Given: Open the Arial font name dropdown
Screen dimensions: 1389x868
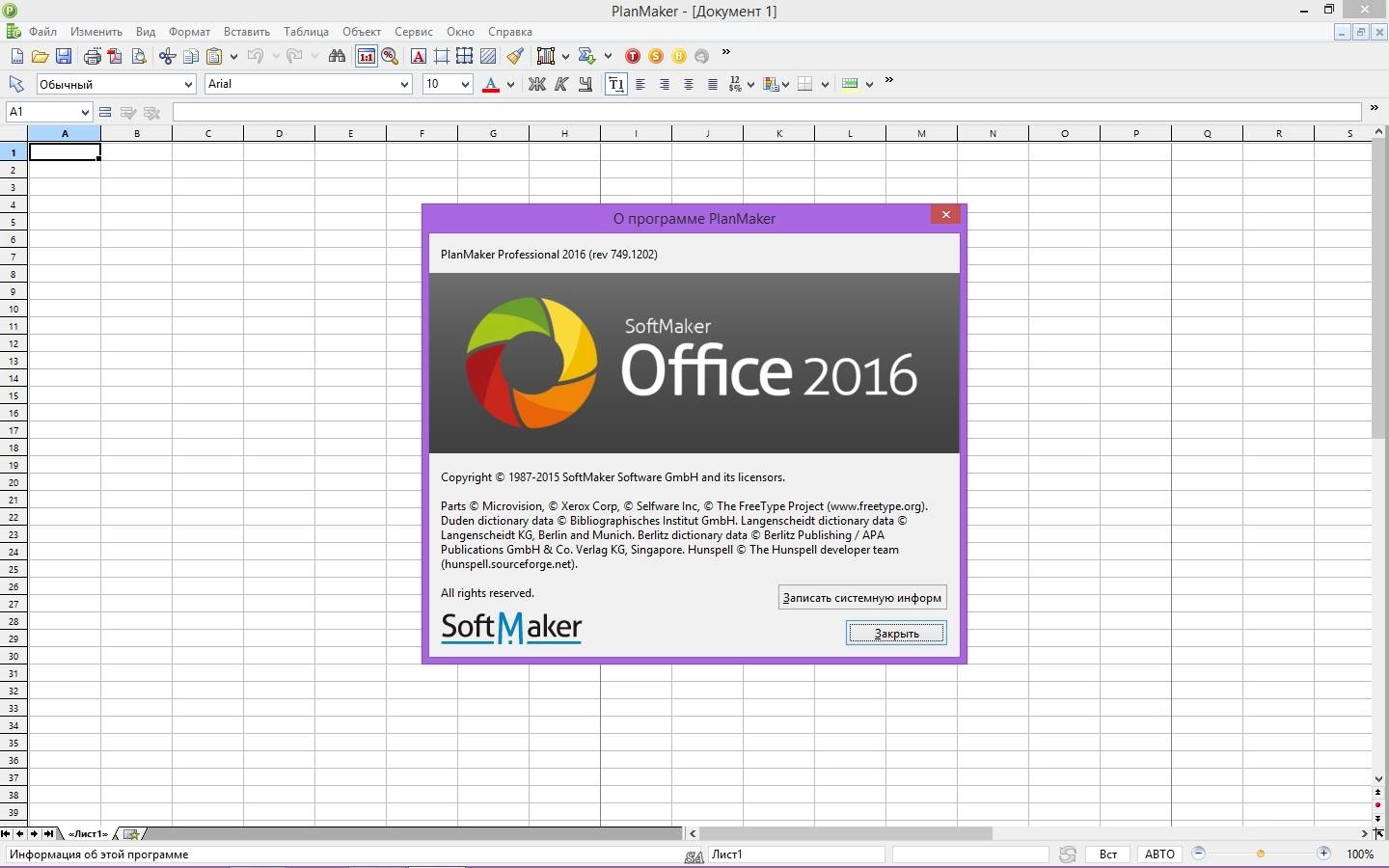Looking at the screenshot, I should [404, 85].
